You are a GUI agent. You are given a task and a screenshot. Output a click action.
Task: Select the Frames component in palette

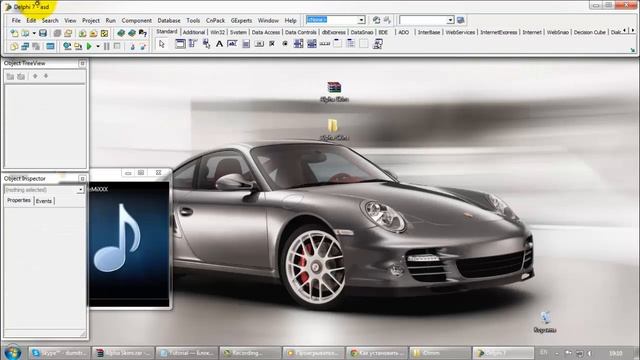pyautogui.click(x=180, y=44)
